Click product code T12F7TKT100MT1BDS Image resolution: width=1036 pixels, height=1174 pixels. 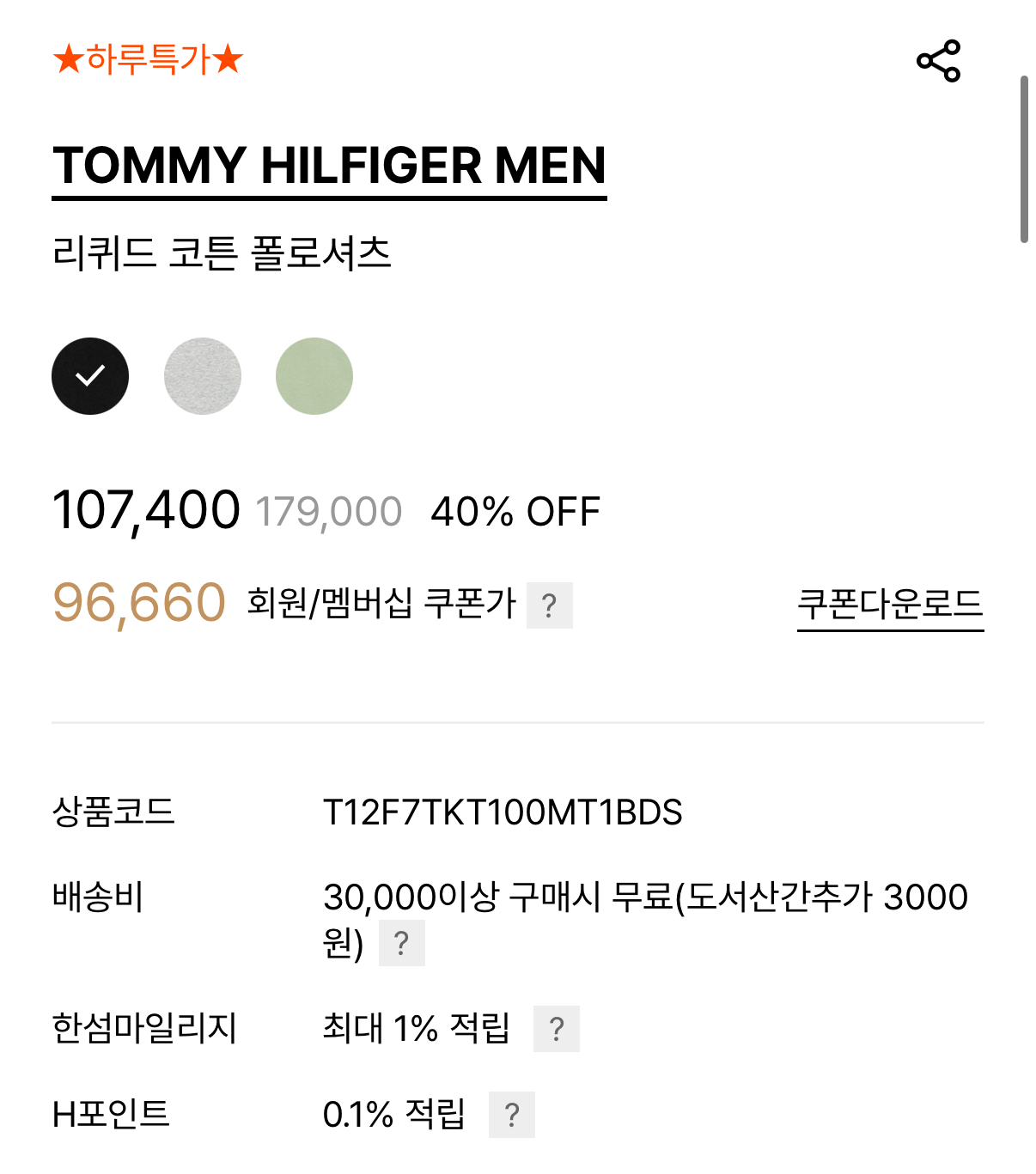[x=503, y=812]
